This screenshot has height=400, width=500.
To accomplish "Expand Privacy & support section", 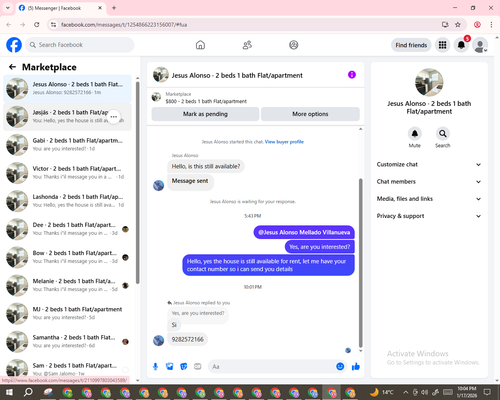I will (429, 216).
